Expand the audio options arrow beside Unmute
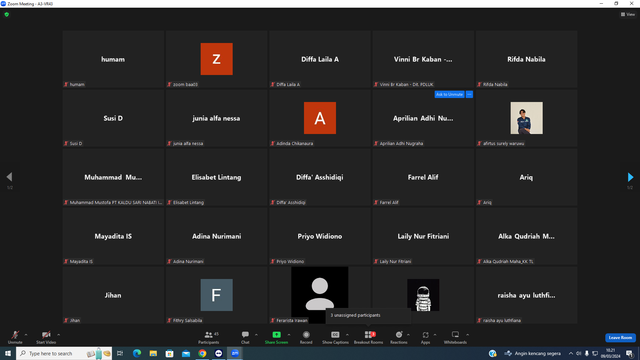The width and height of the screenshot is (640, 360). point(26,335)
